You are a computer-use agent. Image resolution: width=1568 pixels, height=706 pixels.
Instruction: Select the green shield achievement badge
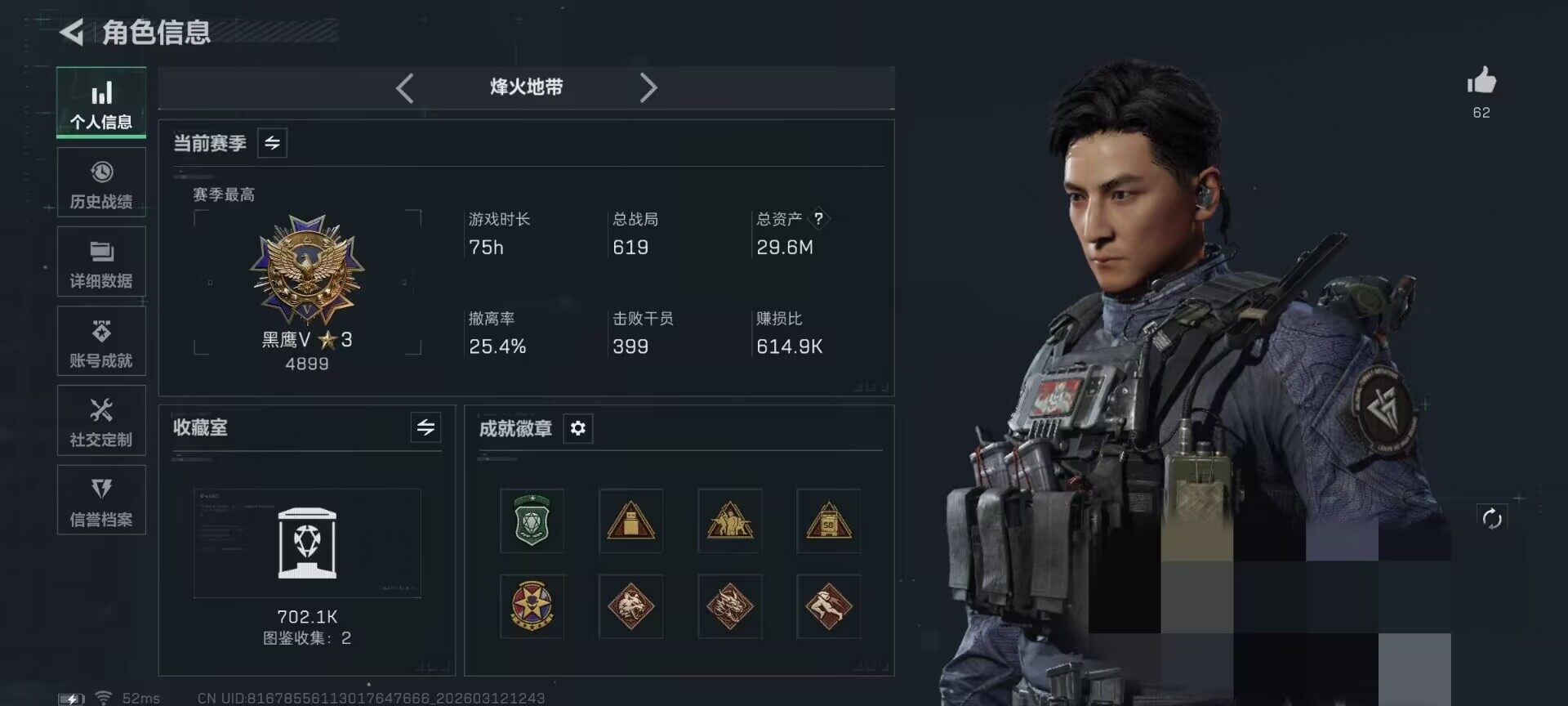coord(532,521)
